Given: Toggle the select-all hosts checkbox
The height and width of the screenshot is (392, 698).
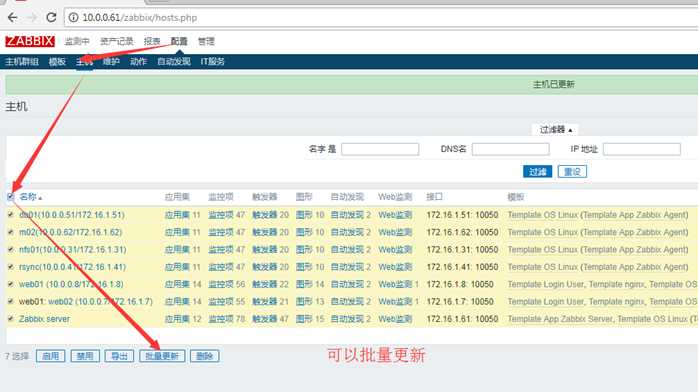Looking at the screenshot, I should tap(11, 197).
